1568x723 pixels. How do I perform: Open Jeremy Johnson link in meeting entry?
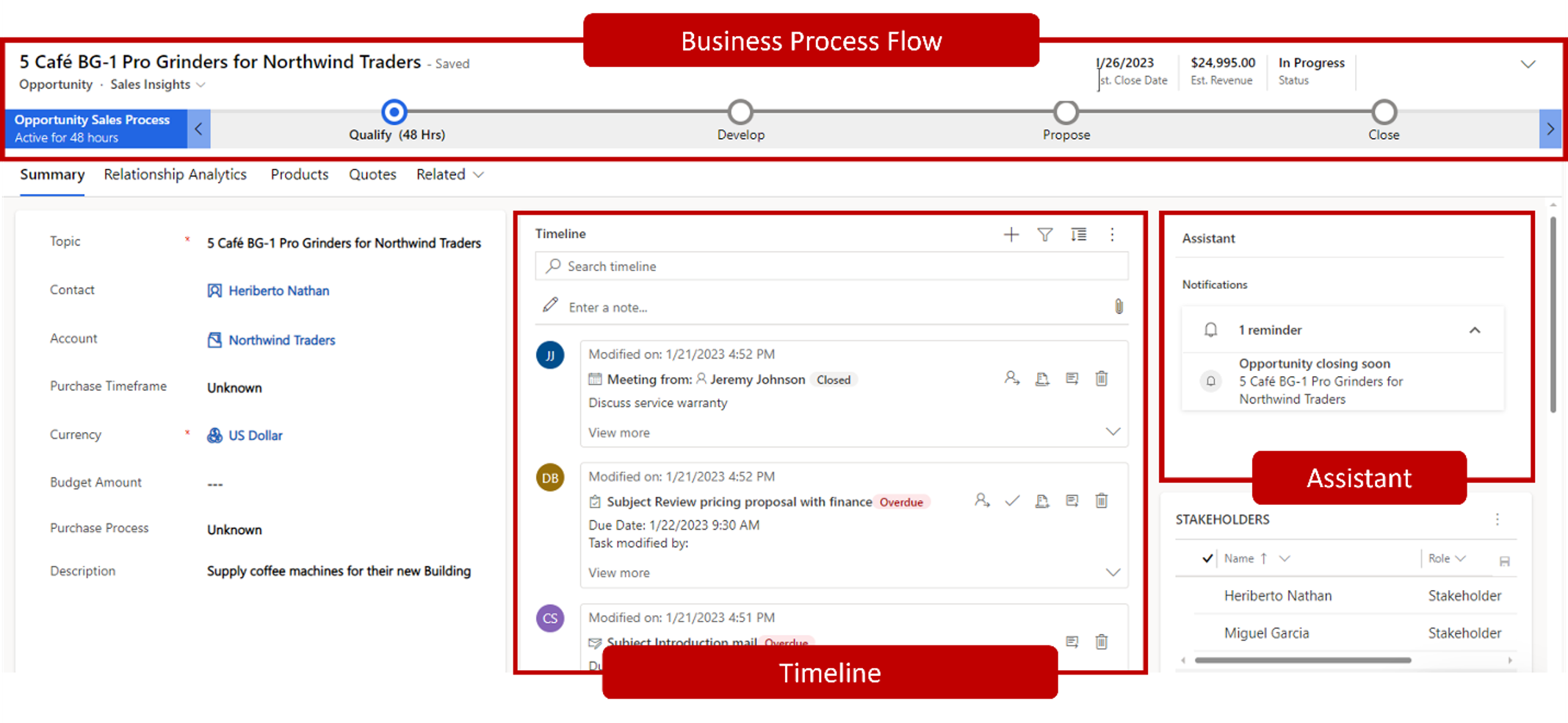point(757,380)
